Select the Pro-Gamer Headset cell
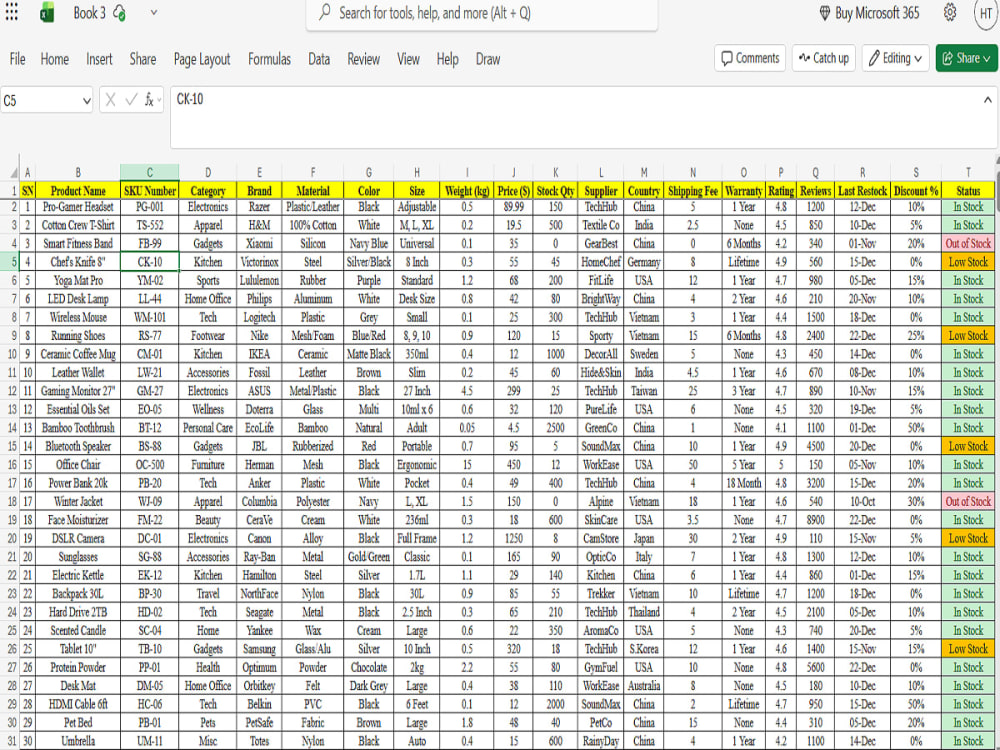This screenshot has width=1000, height=750. tap(78, 207)
